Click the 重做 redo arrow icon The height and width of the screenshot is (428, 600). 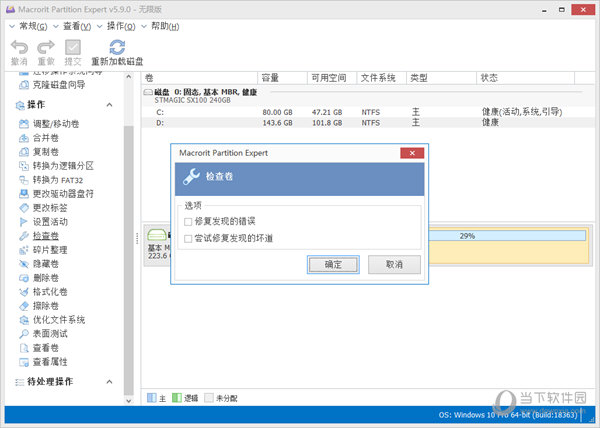[x=46, y=47]
